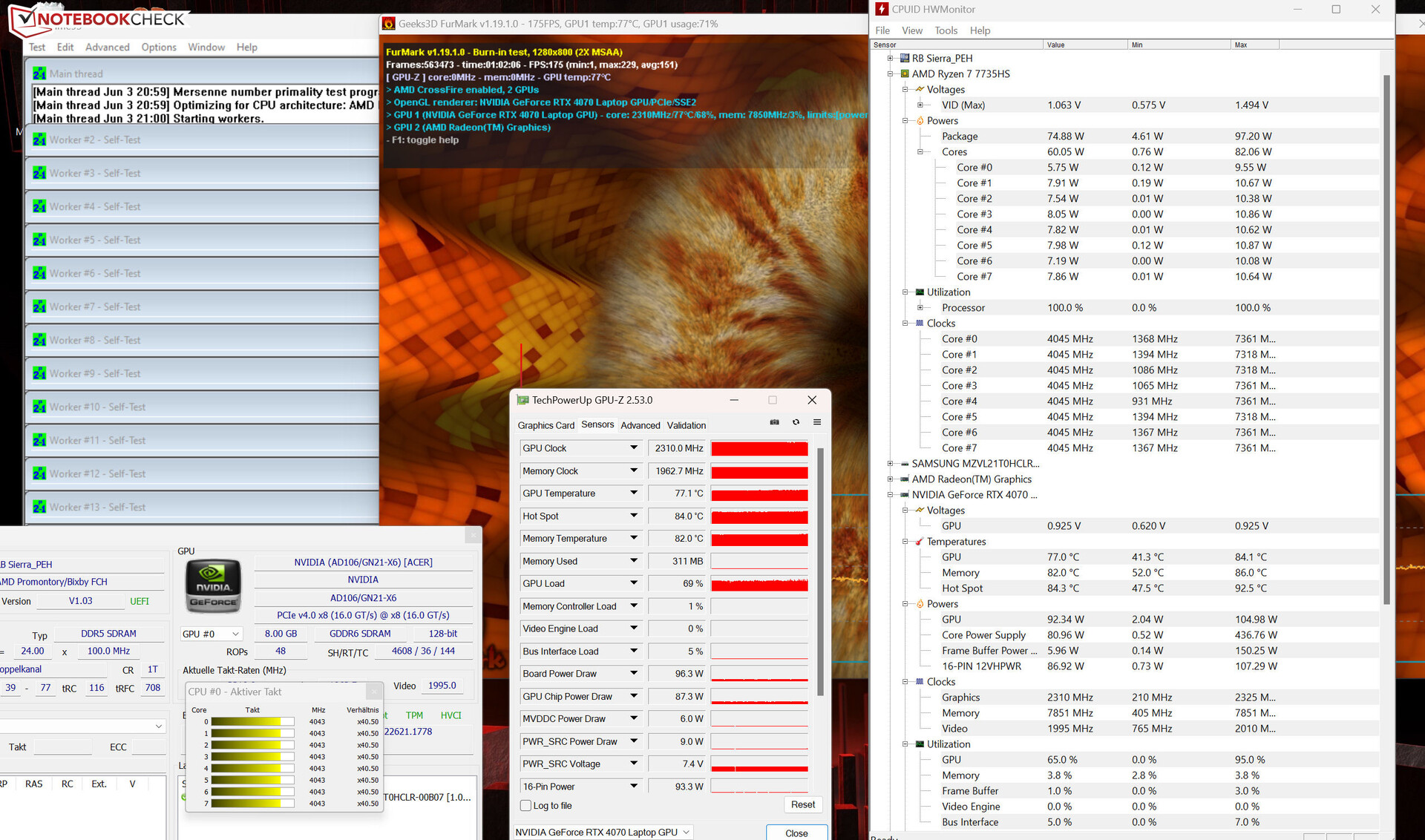Click the Main thread window icon
Viewport: 1425px width, 840px height.
point(39,73)
